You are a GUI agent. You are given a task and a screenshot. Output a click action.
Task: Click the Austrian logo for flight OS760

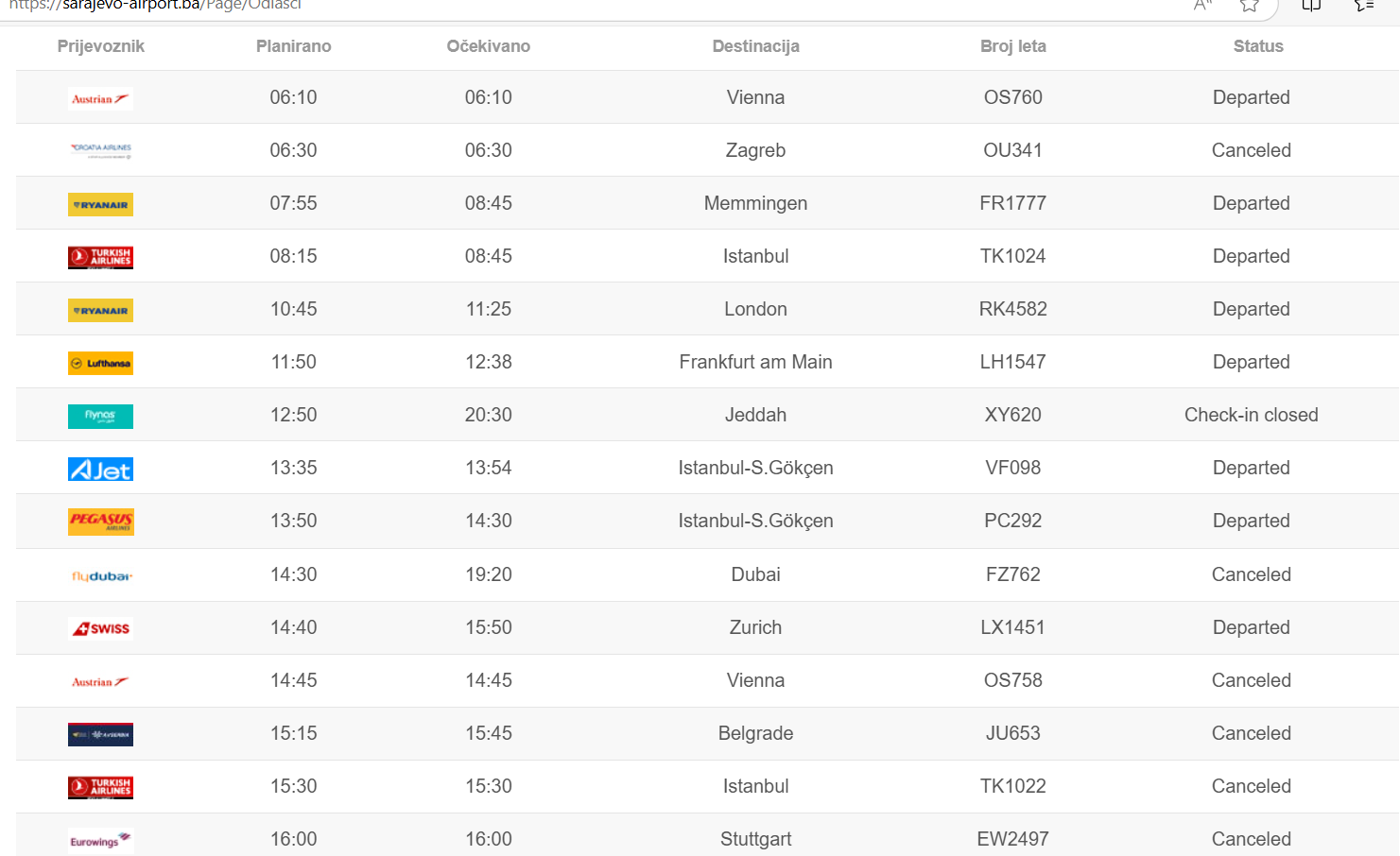(100, 98)
